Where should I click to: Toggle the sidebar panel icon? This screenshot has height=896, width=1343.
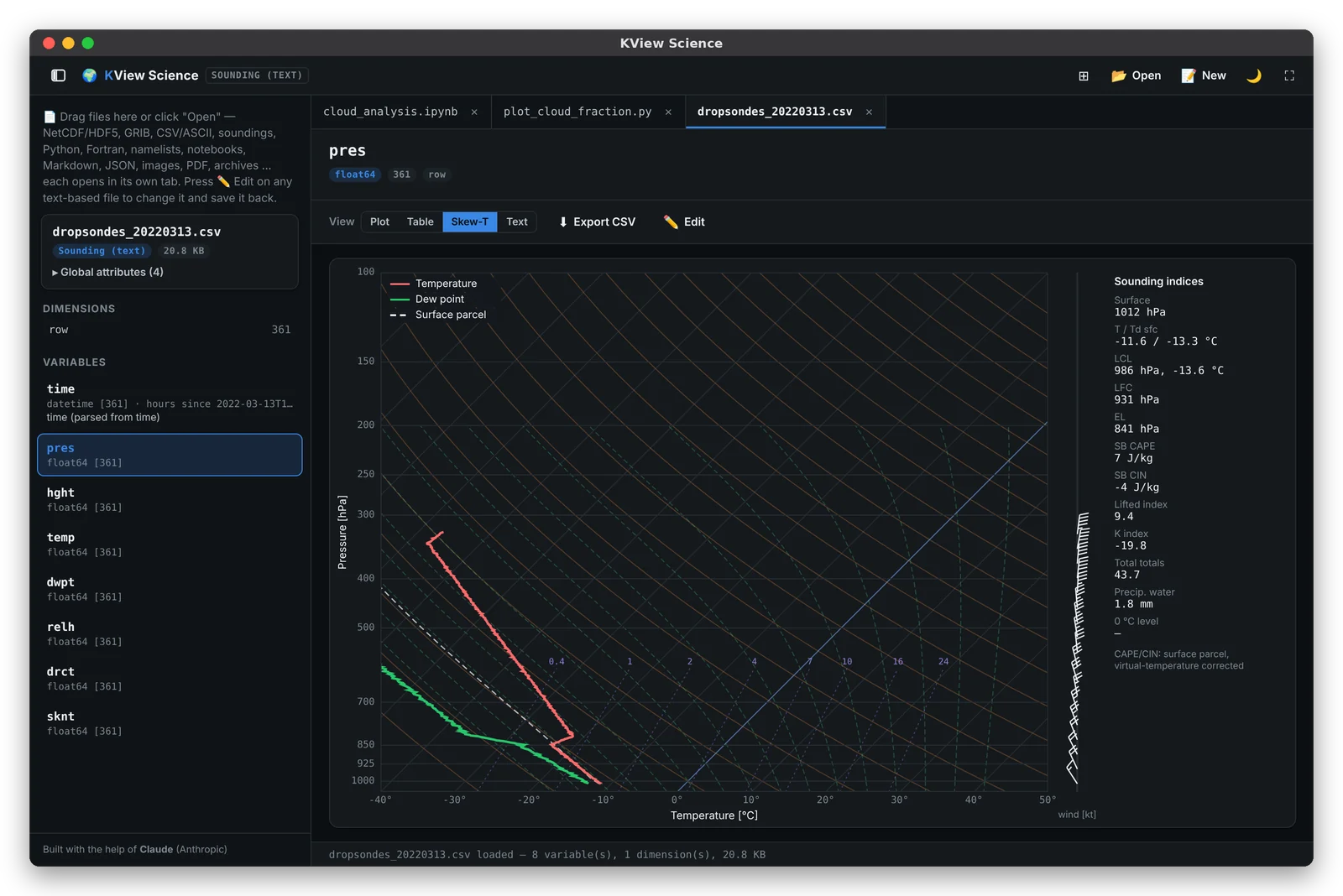point(58,76)
